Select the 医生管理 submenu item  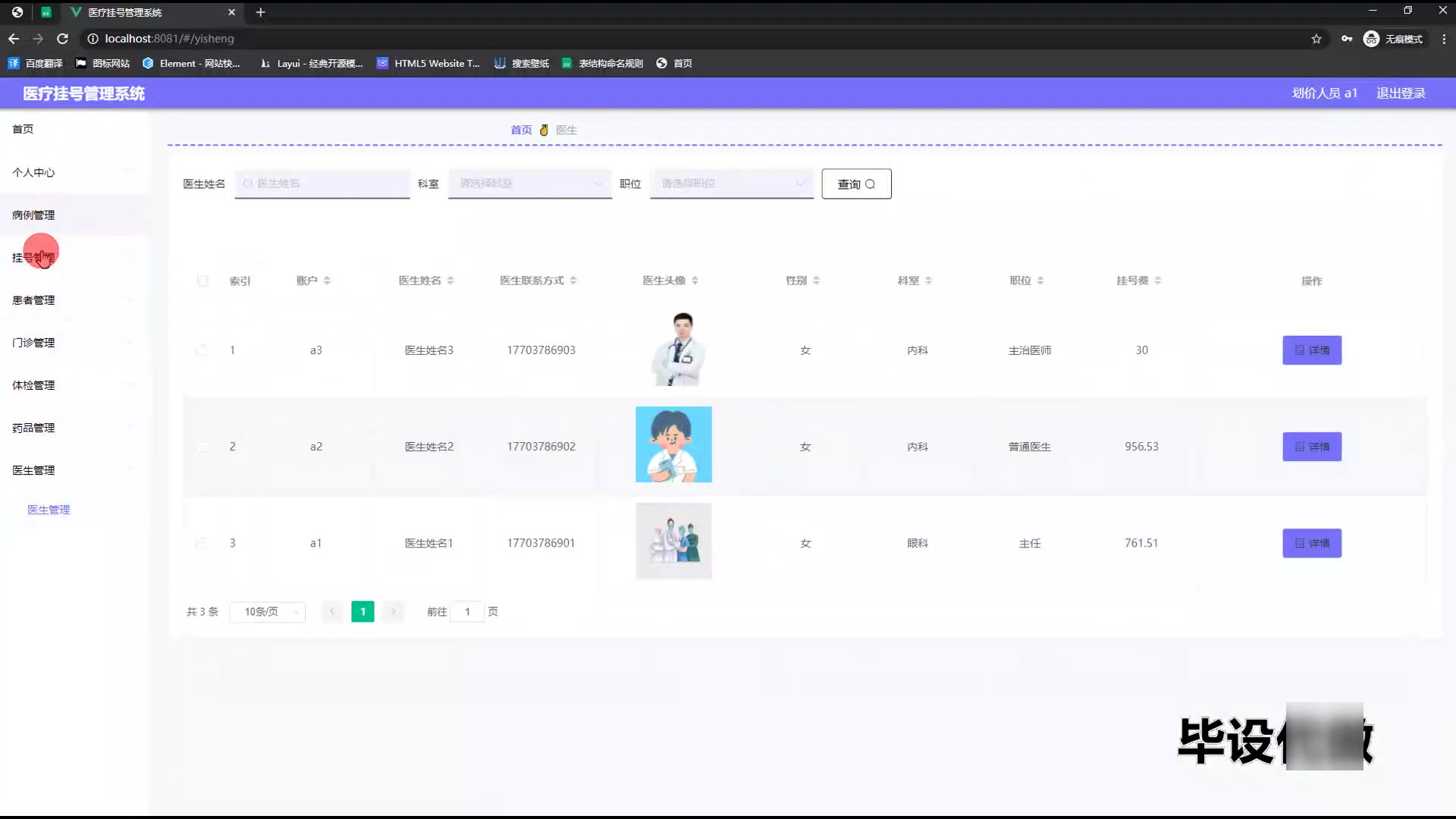(x=49, y=510)
